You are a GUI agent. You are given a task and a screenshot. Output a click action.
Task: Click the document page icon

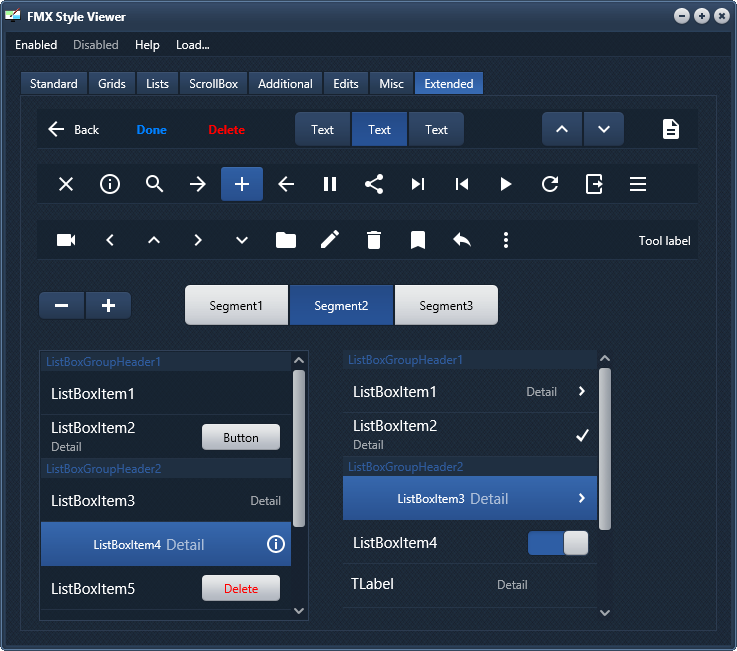click(x=671, y=129)
